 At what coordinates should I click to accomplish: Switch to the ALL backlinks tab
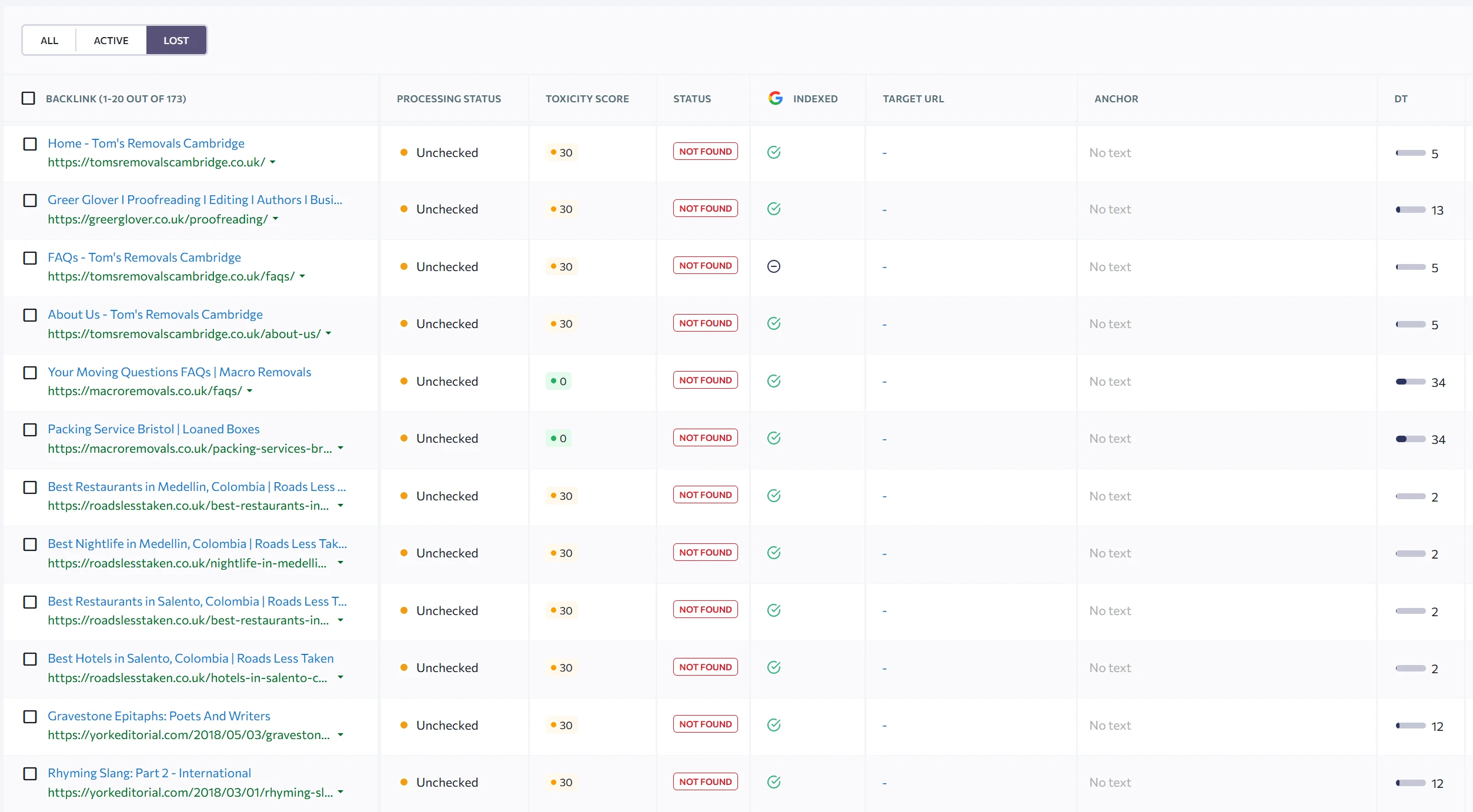click(x=49, y=41)
